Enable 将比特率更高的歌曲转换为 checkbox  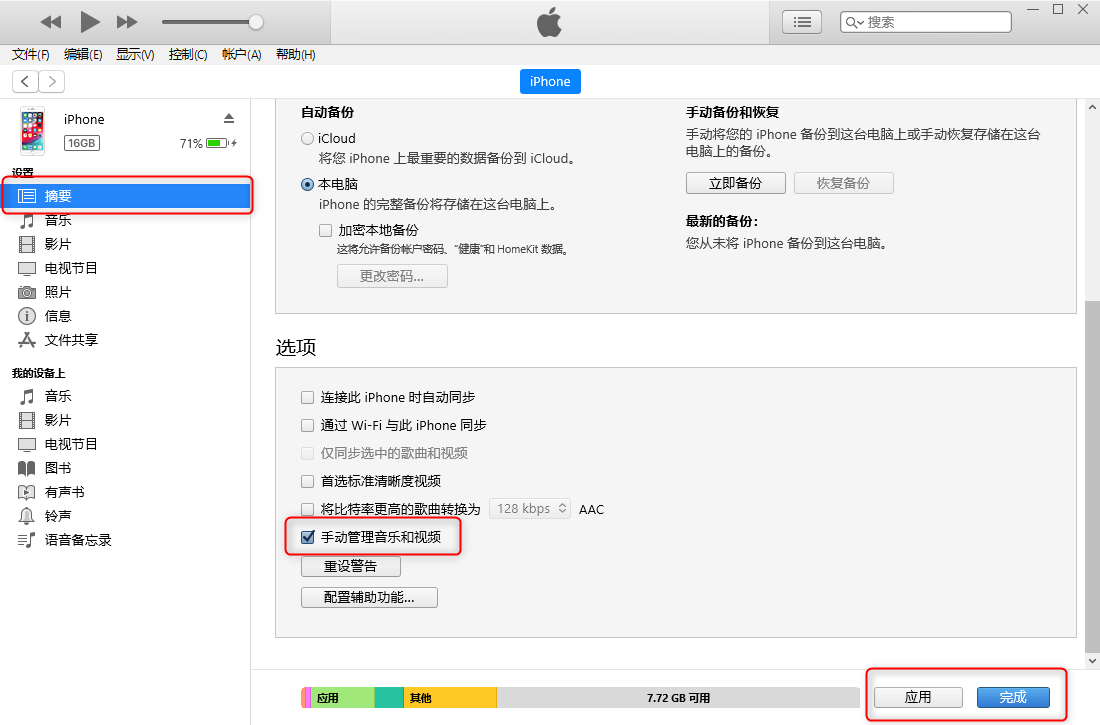pos(307,510)
